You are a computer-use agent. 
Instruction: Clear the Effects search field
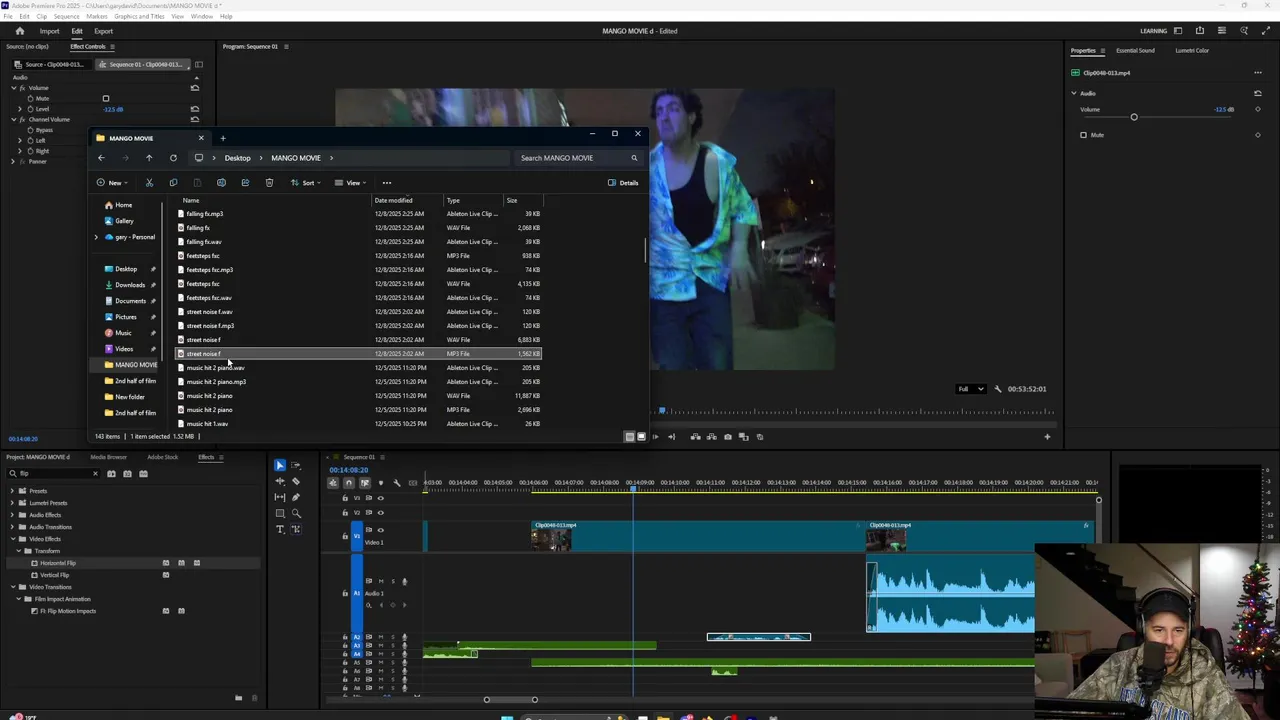click(x=95, y=474)
